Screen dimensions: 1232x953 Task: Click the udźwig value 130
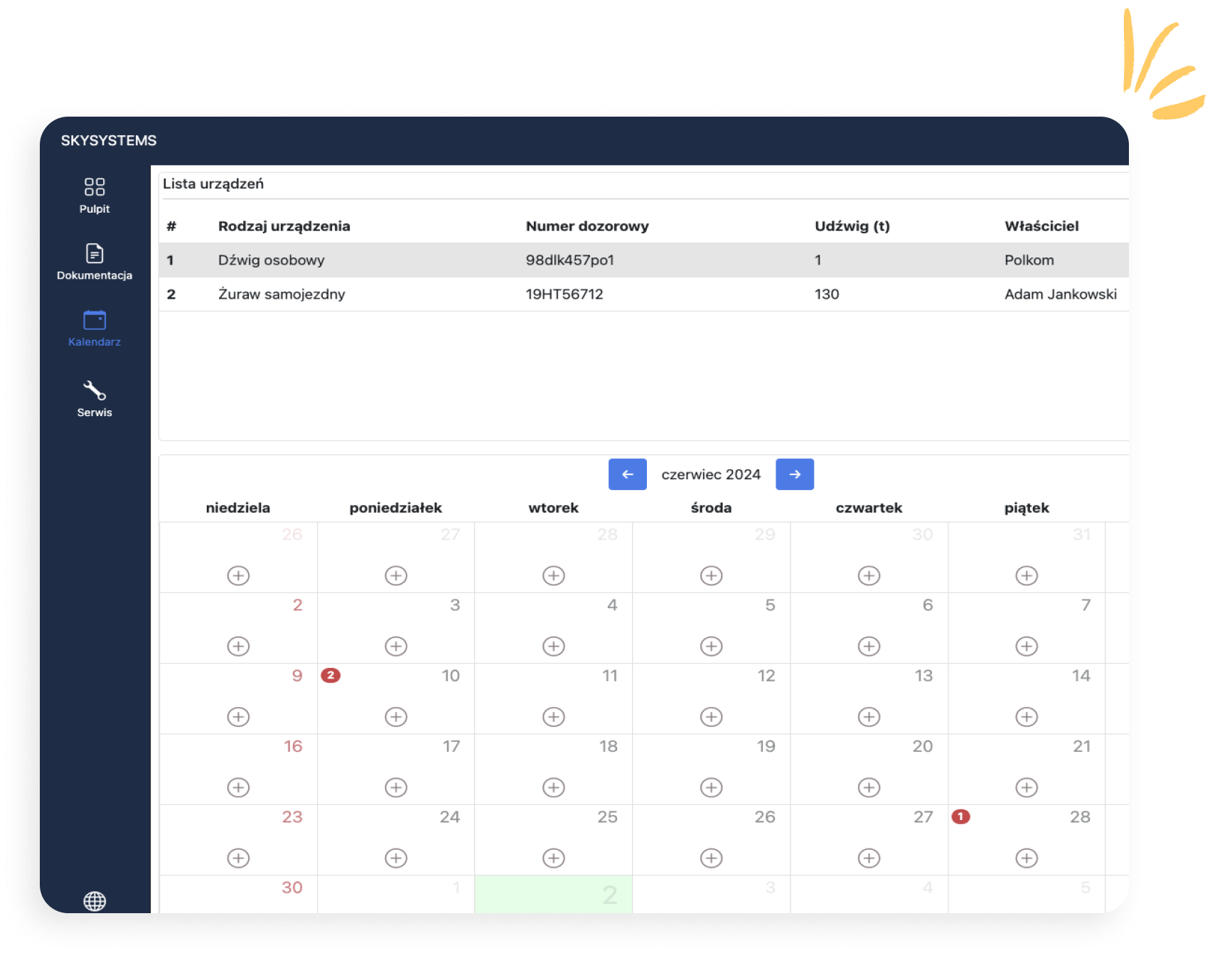tap(827, 294)
